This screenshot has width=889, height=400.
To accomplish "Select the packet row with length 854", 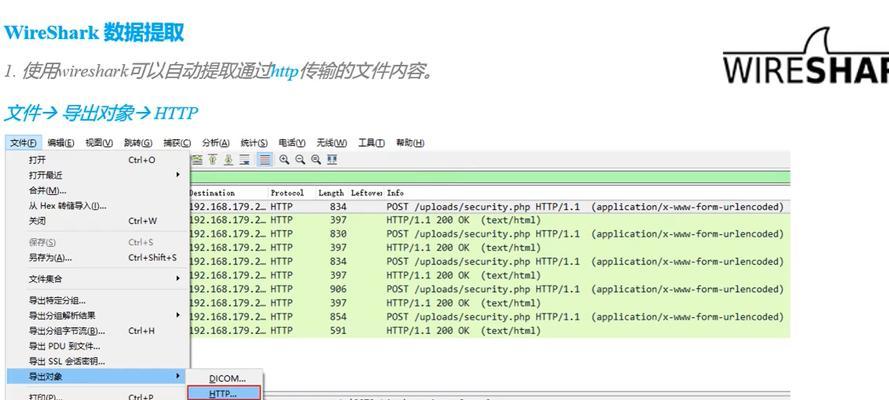I will click(489, 317).
